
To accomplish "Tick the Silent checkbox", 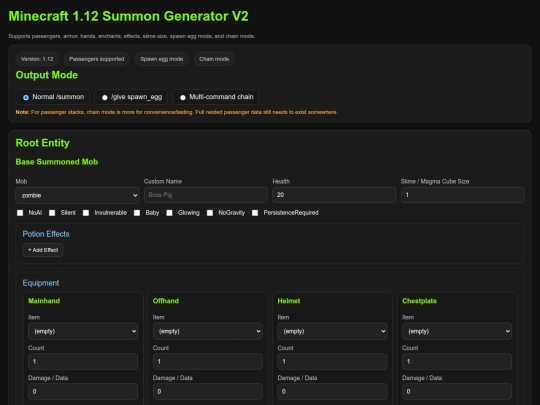I will [x=52, y=213].
